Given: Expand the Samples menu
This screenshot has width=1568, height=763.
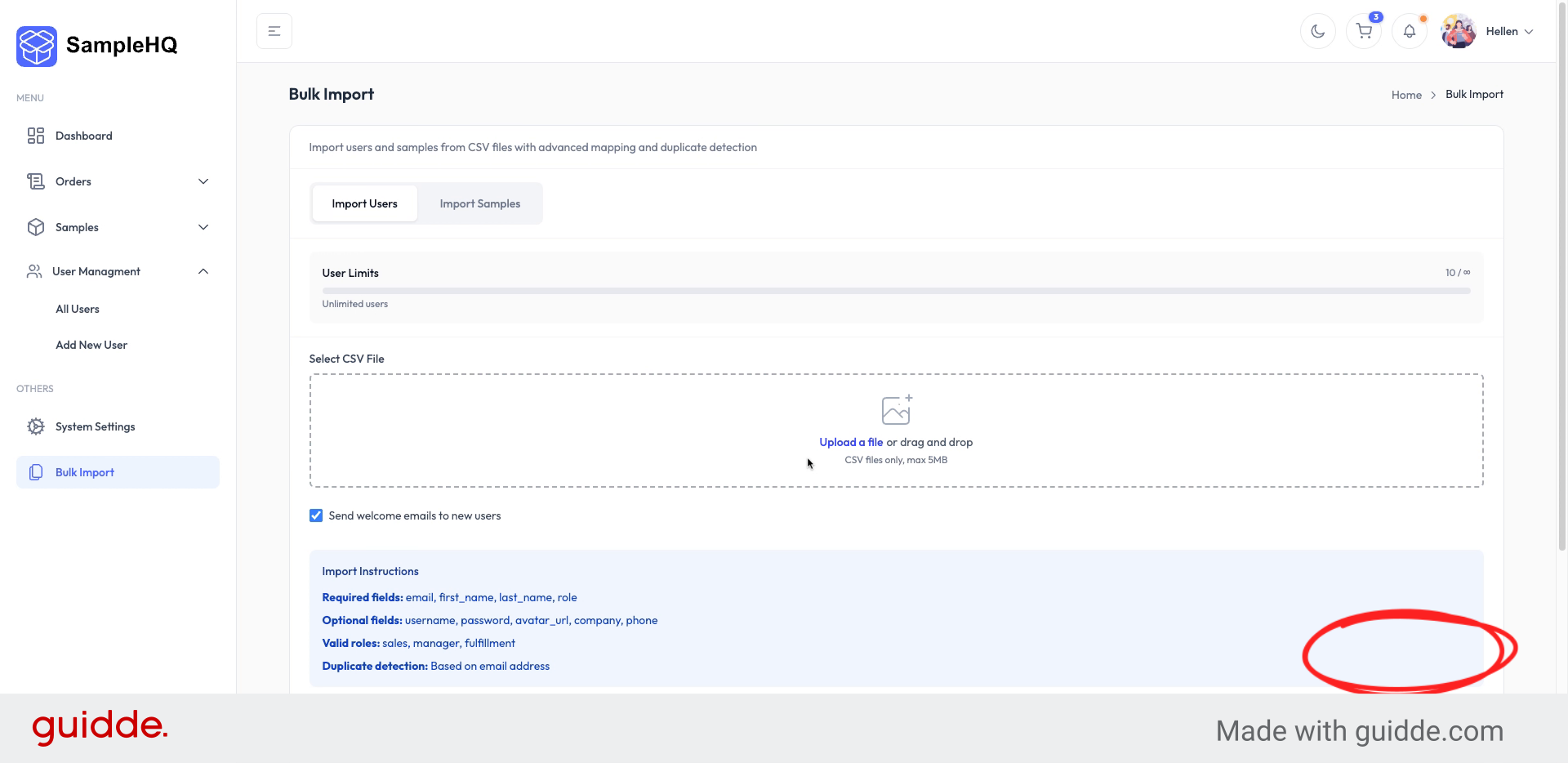Looking at the screenshot, I should 203,226.
